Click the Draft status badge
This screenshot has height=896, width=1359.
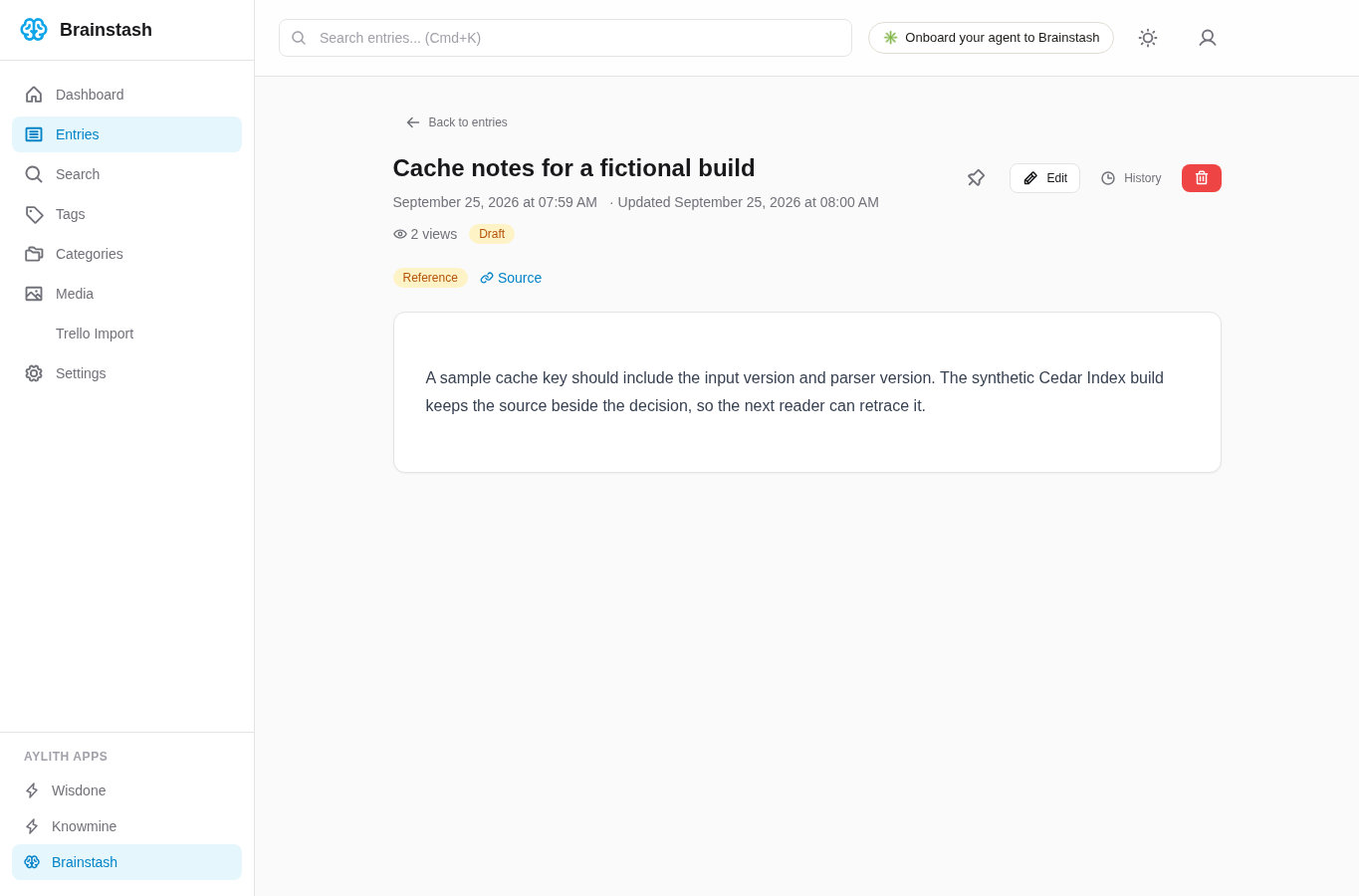click(492, 234)
